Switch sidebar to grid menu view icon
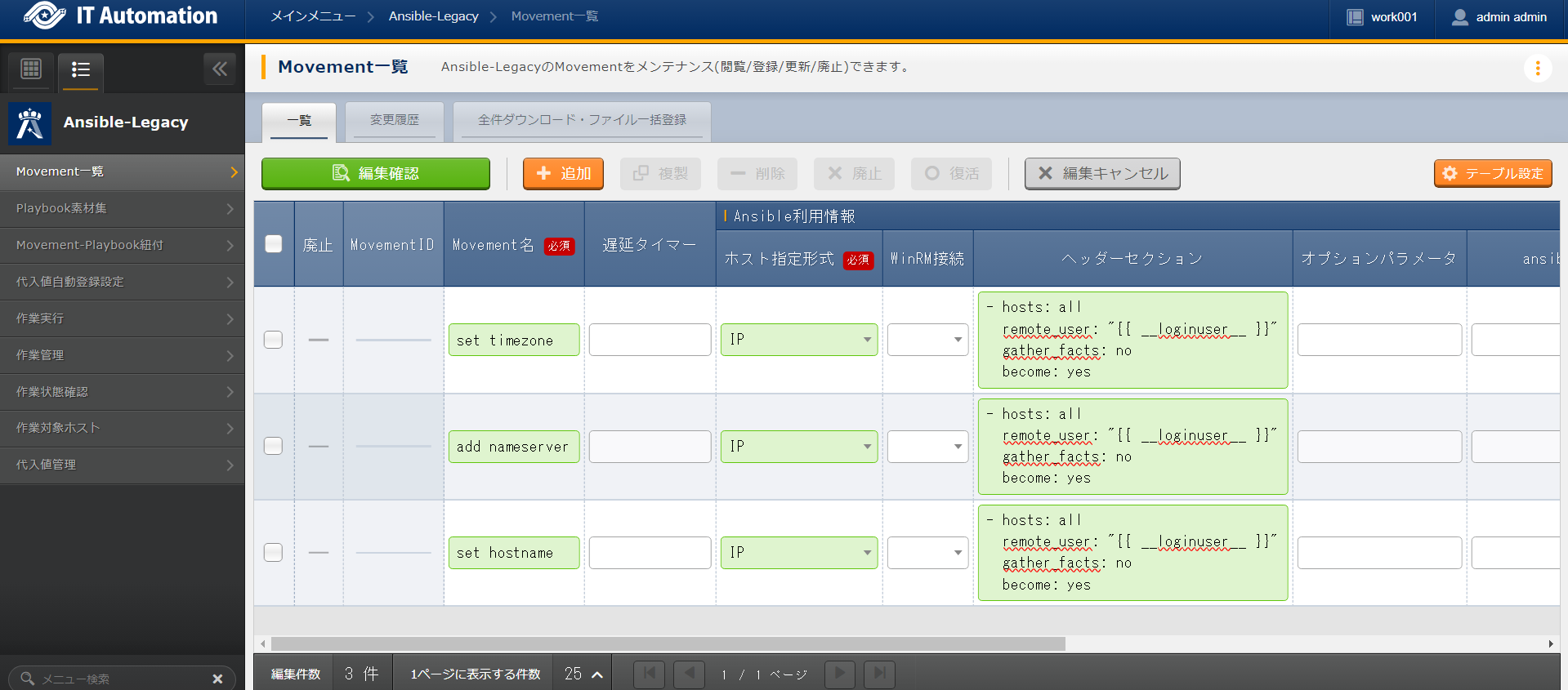 point(31,69)
